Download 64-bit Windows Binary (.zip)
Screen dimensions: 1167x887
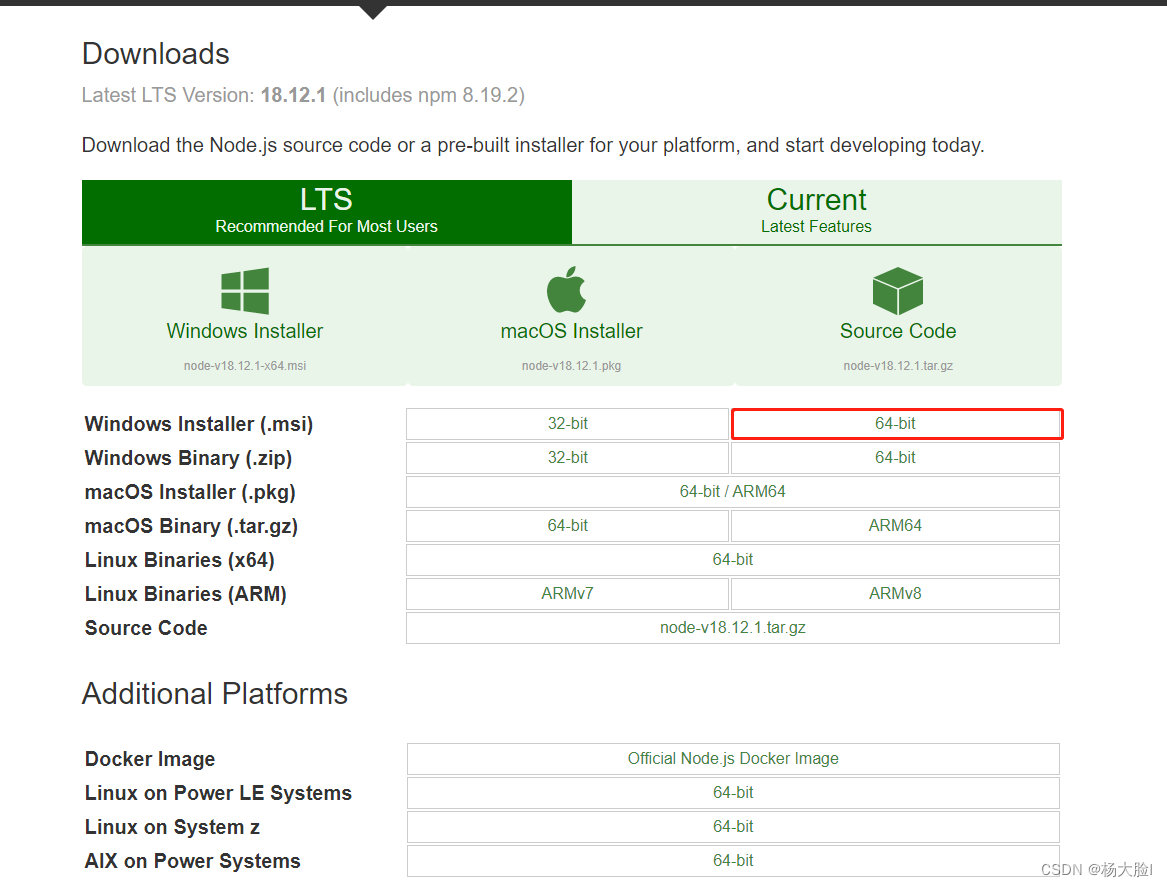pos(895,458)
